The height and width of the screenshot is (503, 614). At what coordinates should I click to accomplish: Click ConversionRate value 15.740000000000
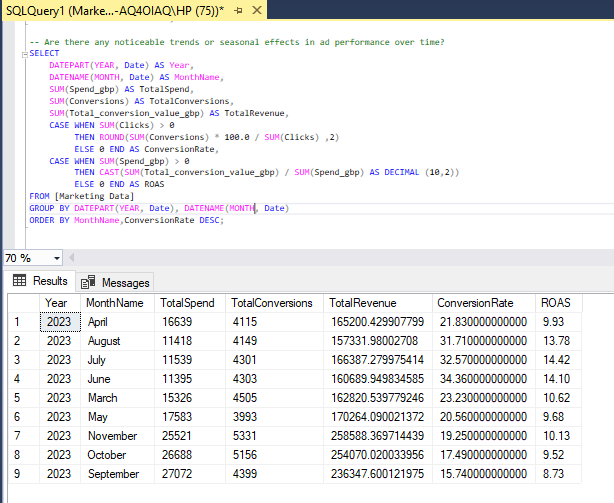(x=484, y=474)
